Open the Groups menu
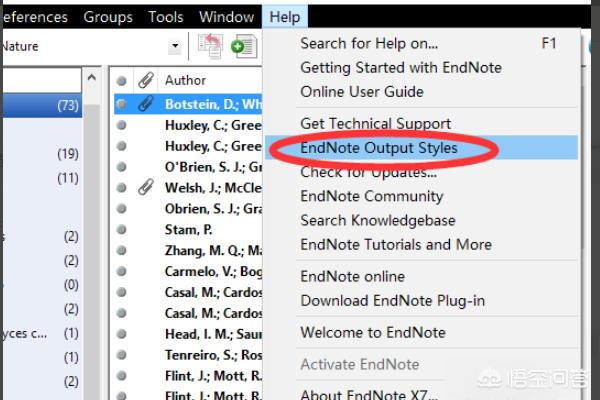Screen dimensions: 600x400 (108, 17)
